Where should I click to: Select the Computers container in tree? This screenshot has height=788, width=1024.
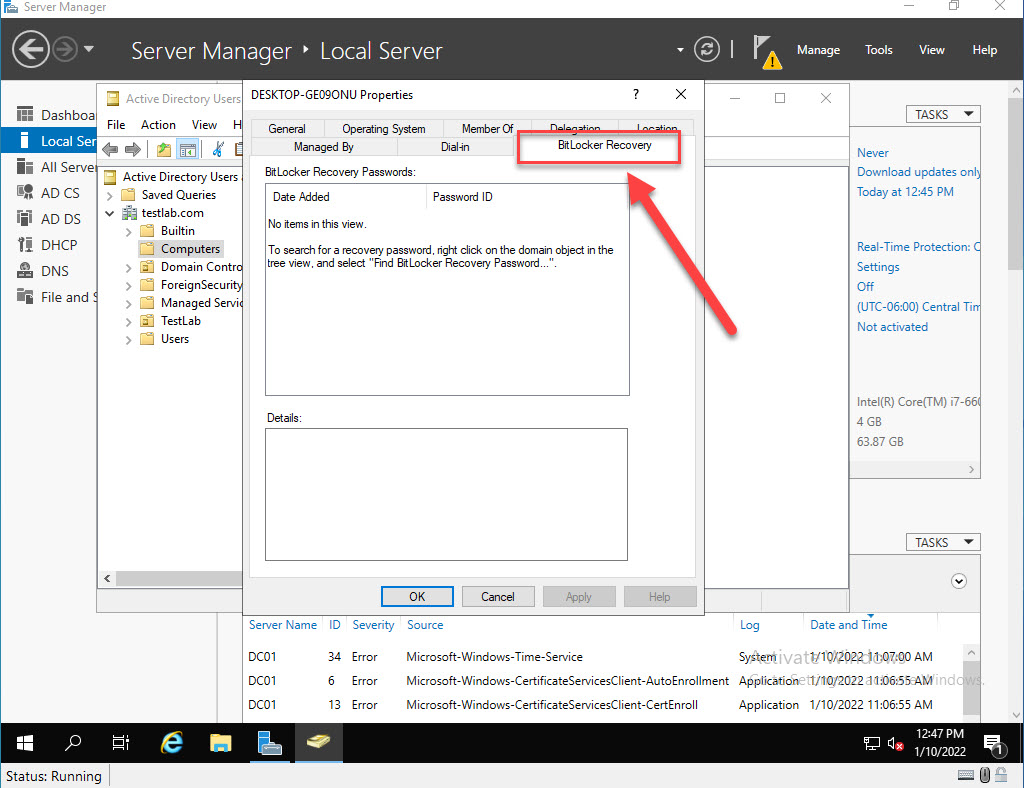coord(190,249)
